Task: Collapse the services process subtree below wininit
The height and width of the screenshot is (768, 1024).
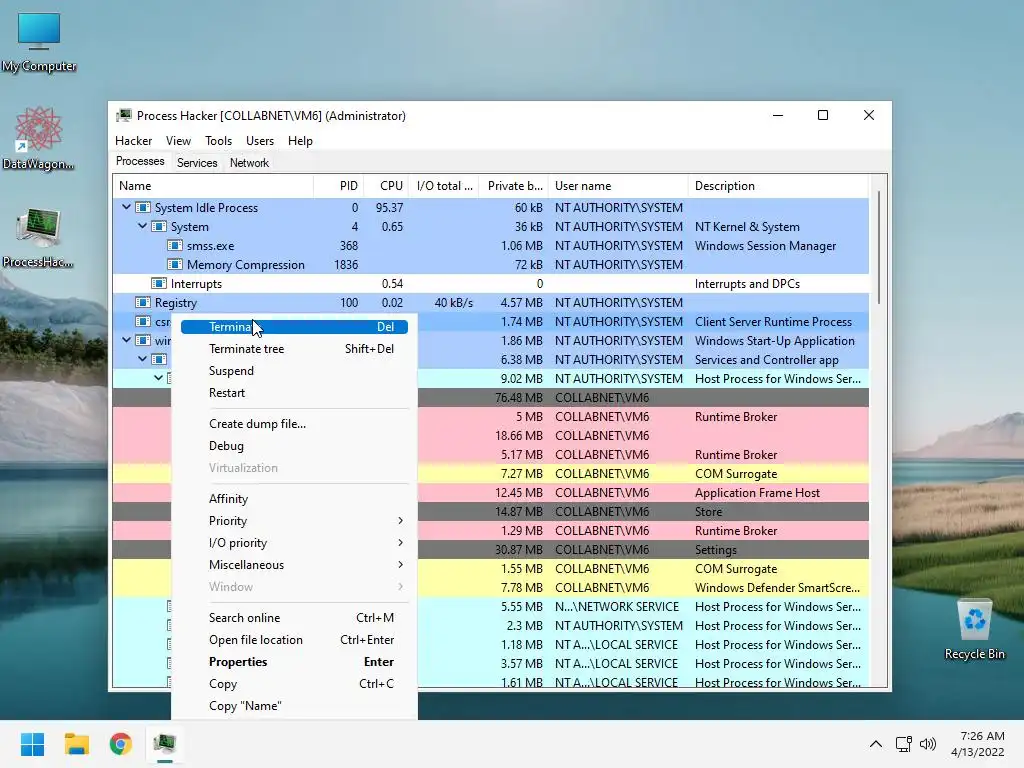Action: click(142, 359)
